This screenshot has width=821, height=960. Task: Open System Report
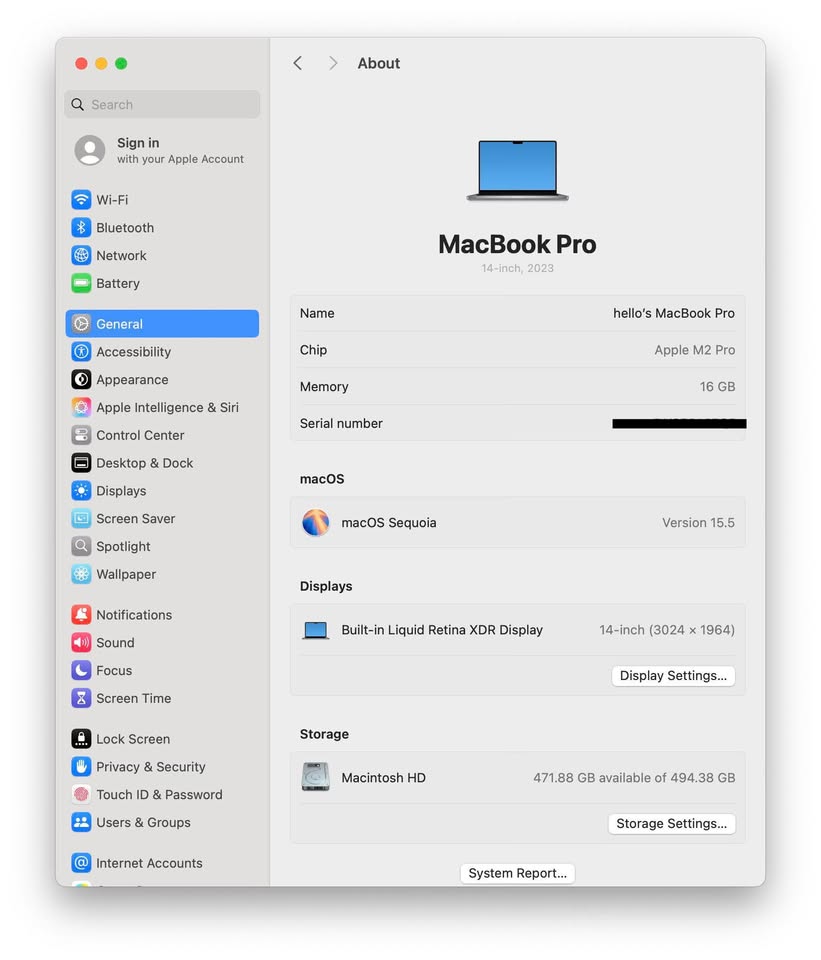pos(517,873)
